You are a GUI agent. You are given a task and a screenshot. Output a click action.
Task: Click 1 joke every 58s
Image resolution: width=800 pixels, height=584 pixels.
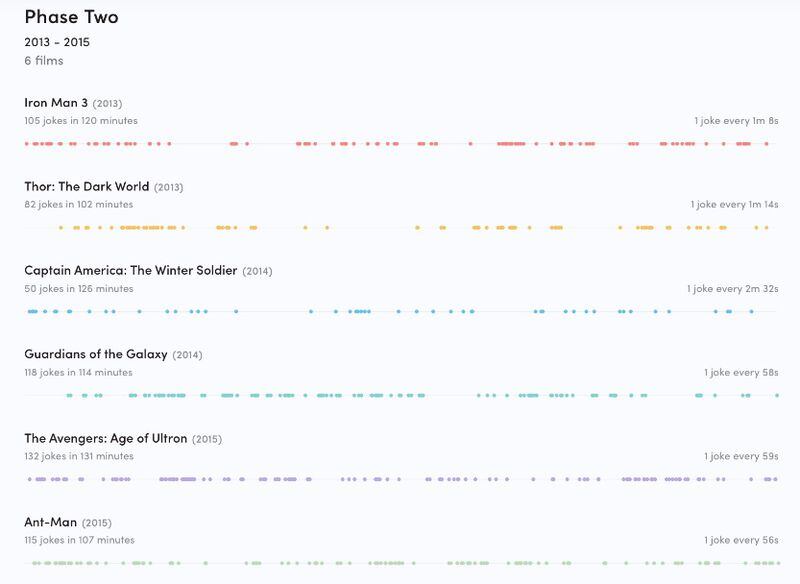tap(741, 372)
